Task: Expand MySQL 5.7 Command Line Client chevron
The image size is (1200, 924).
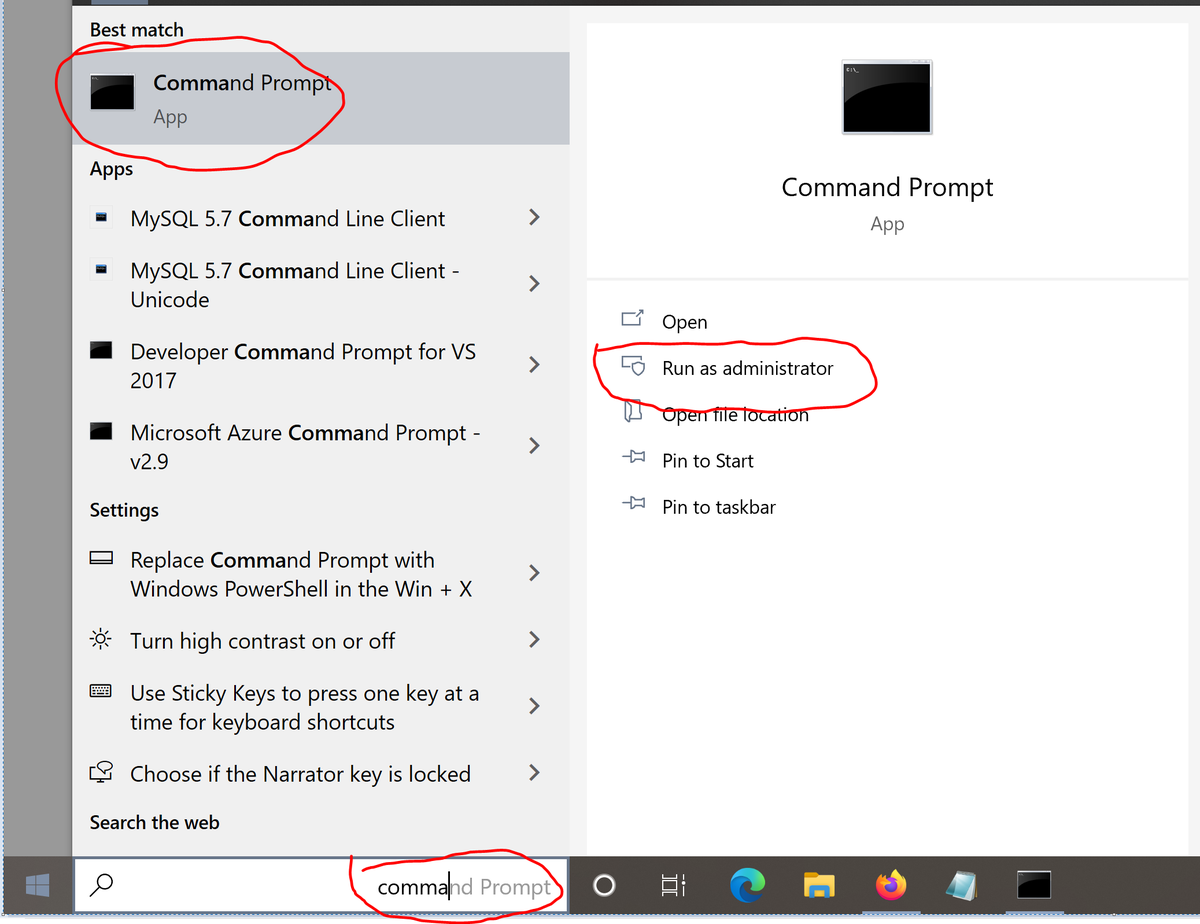Action: point(534,217)
